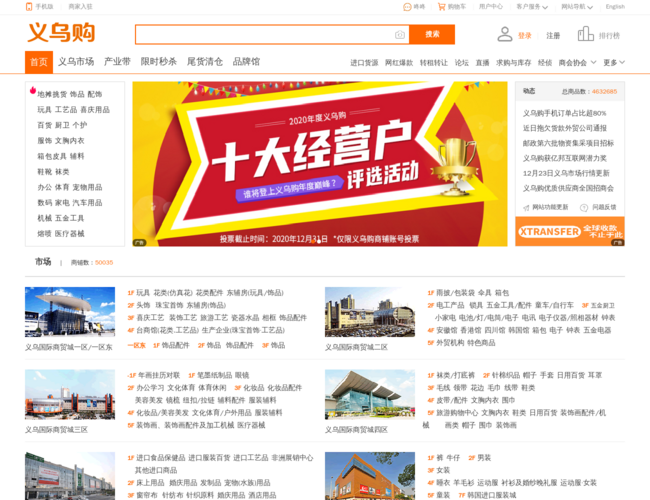
Task: Select category 玩具 工艺品 喜庆用品
Action: pos(73,110)
